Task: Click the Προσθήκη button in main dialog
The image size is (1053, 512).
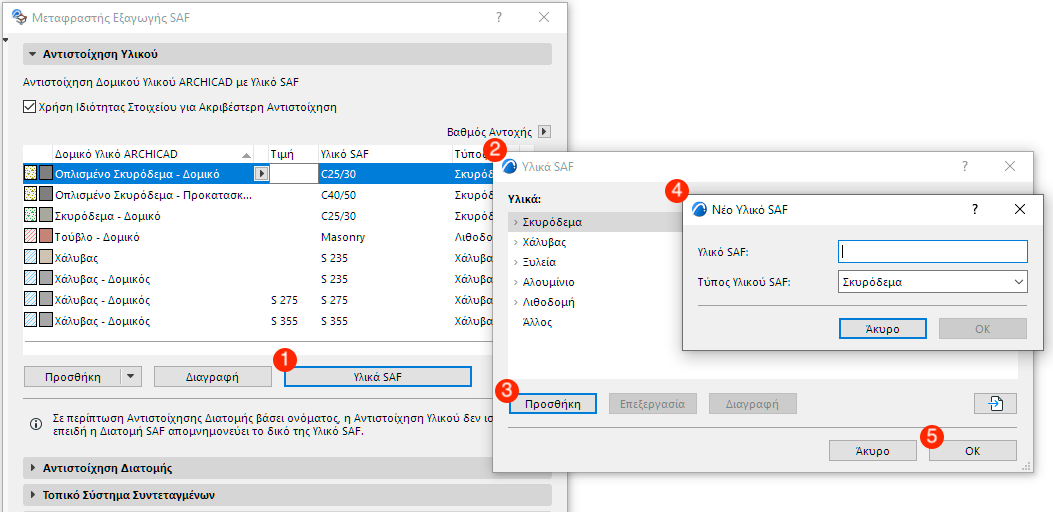Action: 73,377
